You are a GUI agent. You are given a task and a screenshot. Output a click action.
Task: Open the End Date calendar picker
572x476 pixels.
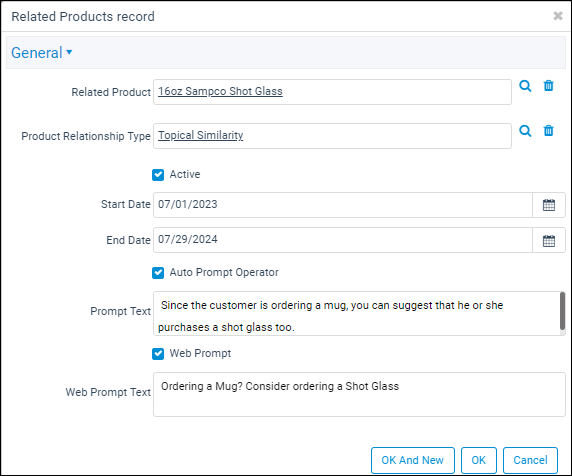(x=549, y=240)
